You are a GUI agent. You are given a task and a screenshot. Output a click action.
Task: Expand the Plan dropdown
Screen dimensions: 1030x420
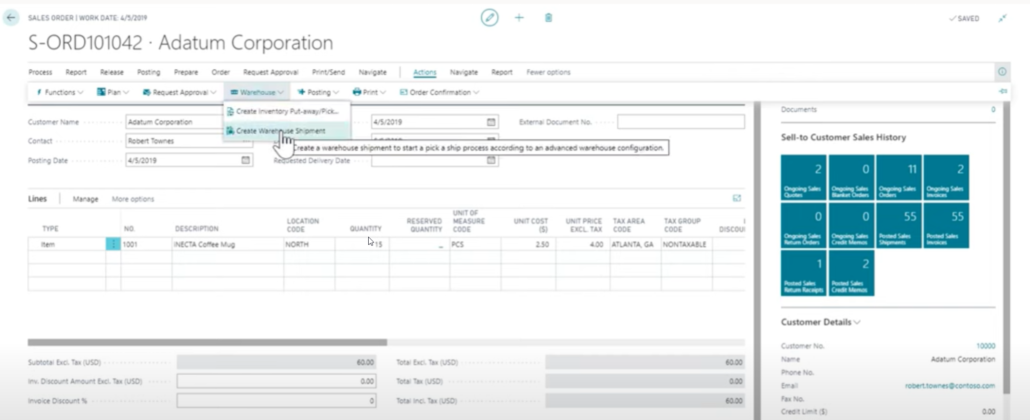(x=113, y=92)
